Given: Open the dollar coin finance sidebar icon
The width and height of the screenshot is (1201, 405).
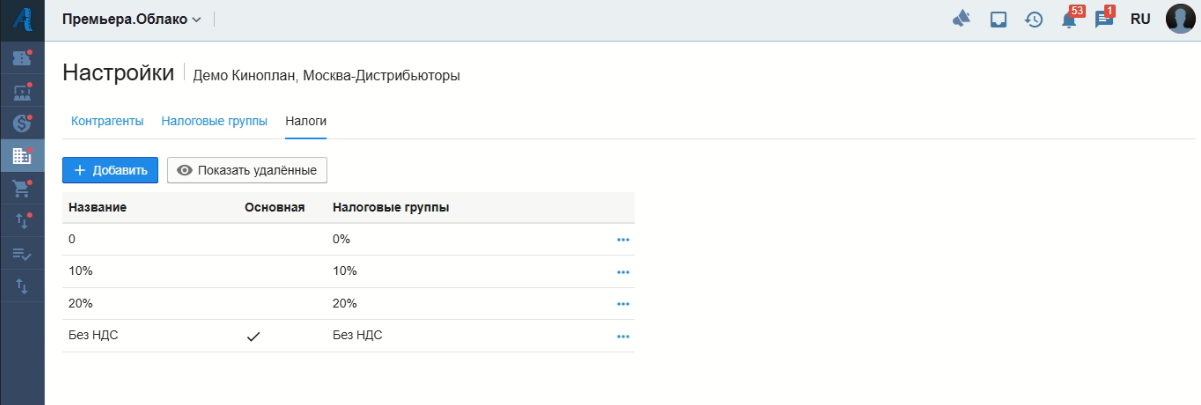Looking at the screenshot, I should click(22, 123).
